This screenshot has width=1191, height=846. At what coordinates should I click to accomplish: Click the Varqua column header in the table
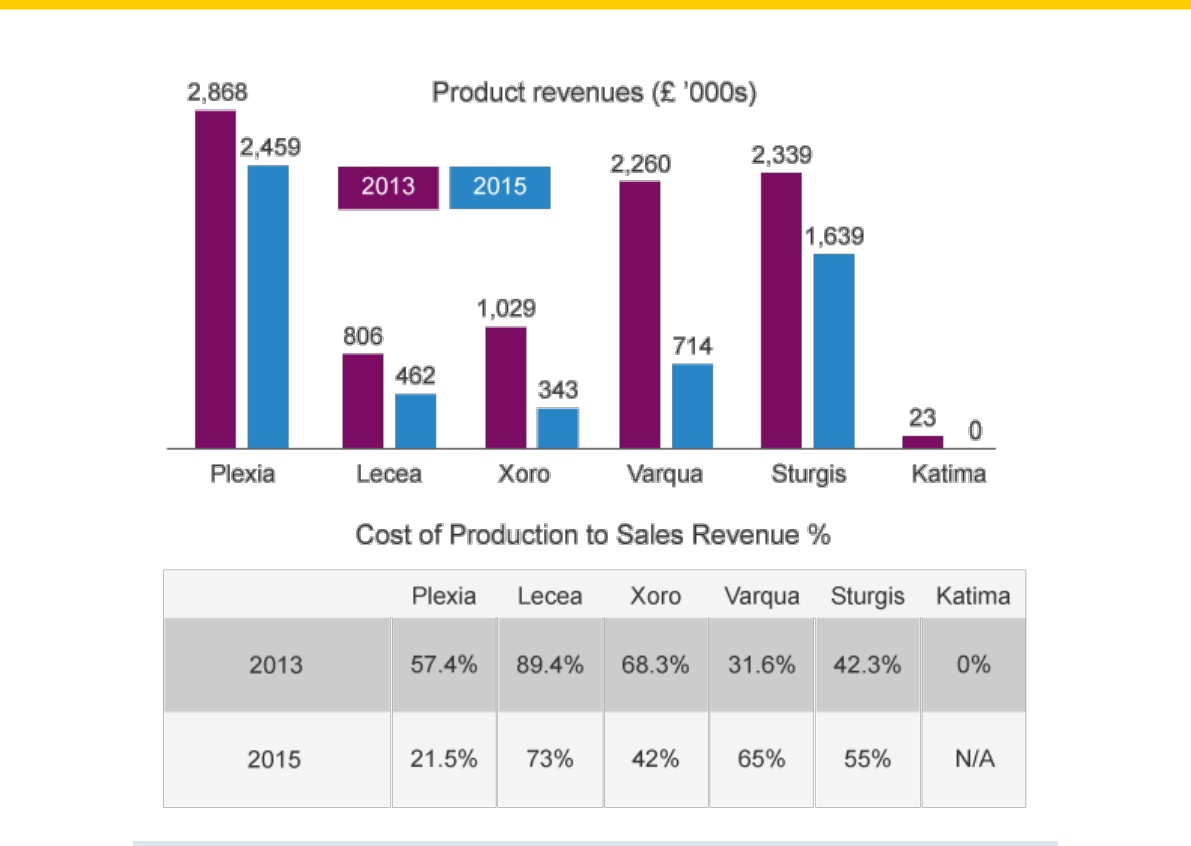click(762, 596)
